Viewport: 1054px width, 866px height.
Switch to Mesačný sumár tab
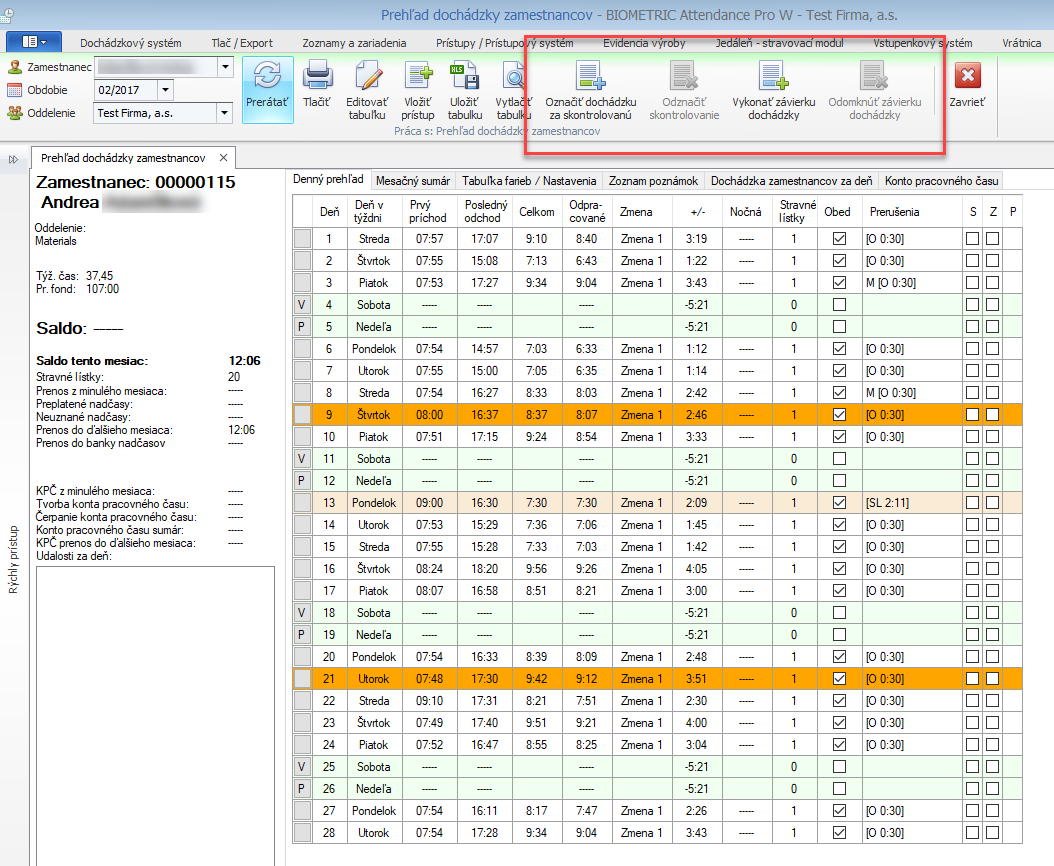point(413,181)
